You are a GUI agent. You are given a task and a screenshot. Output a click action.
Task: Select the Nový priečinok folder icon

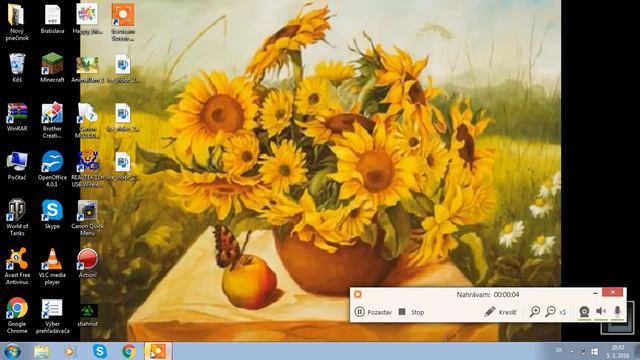tap(17, 22)
